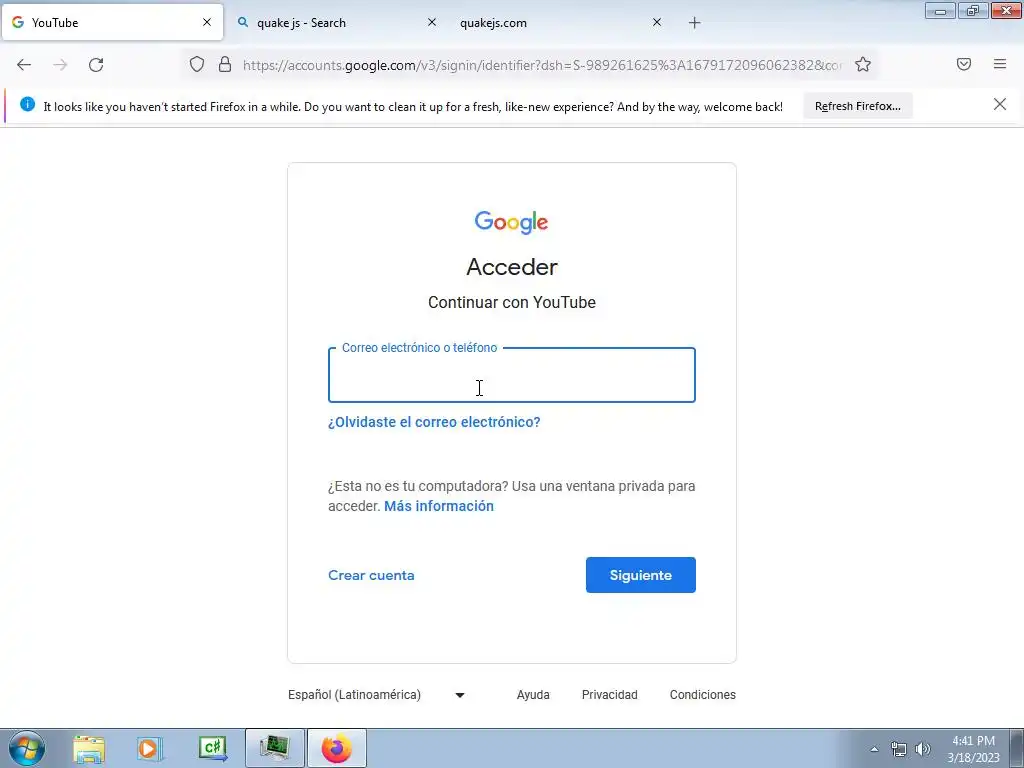Switch to the quakejs.com tab
Viewport: 1024px width, 768px height.
562,22
